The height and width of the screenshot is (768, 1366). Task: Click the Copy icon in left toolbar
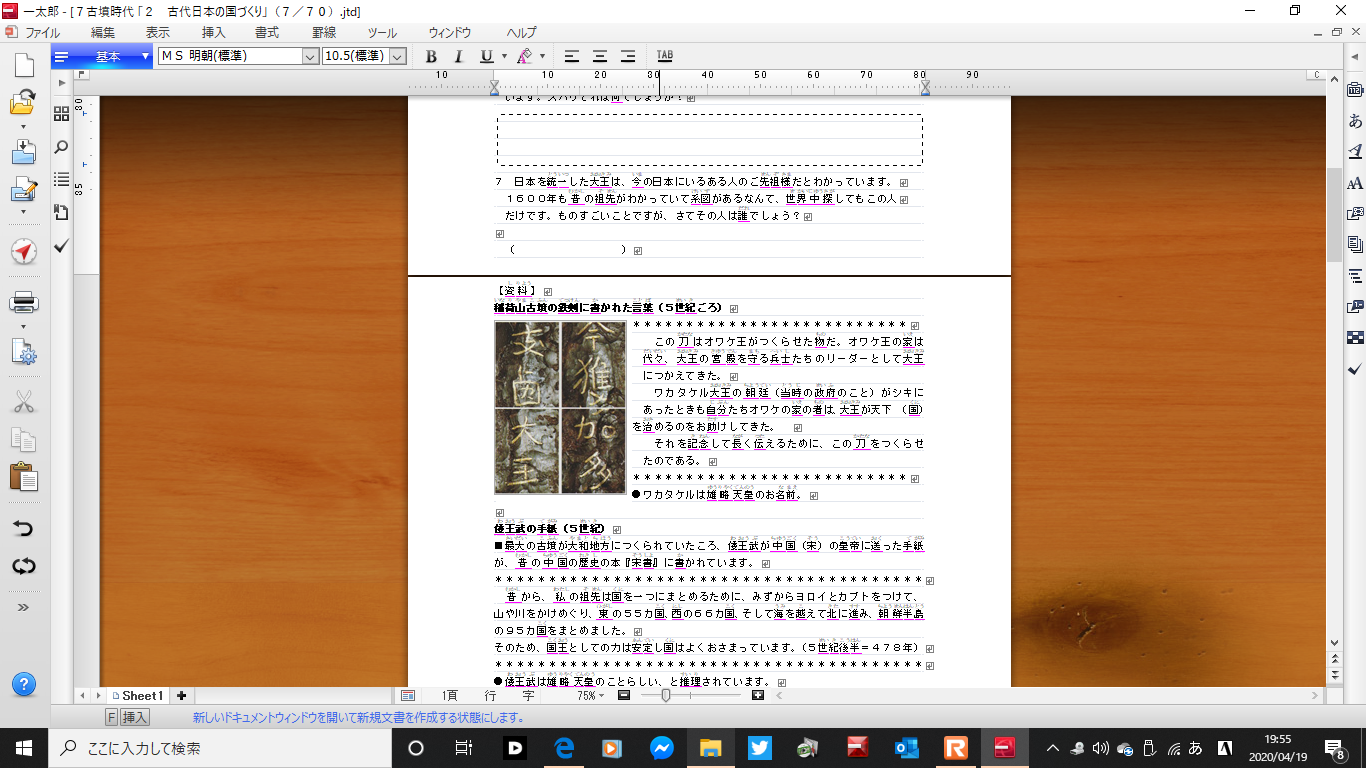pos(24,439)
